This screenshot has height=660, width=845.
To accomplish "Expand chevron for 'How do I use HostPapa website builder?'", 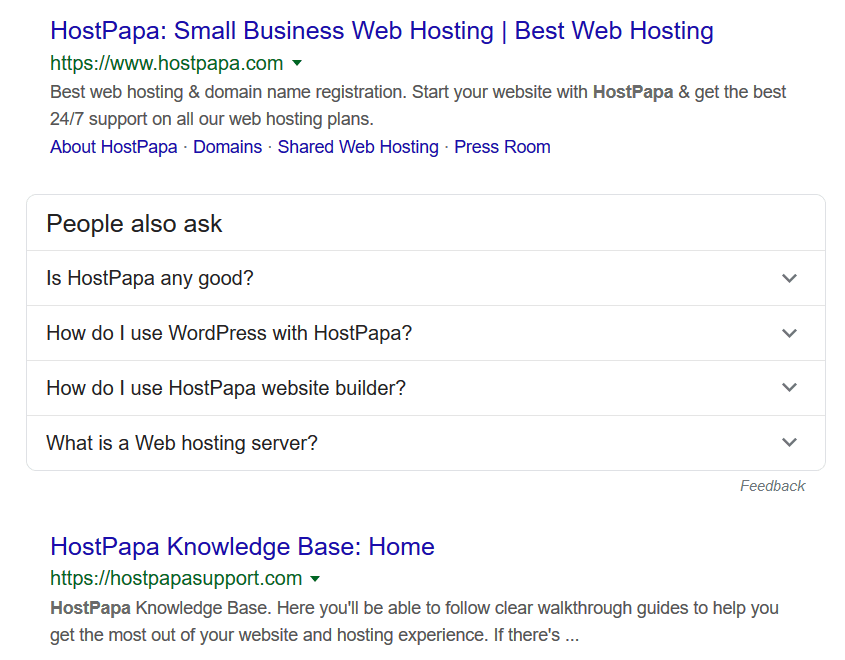I will (789, 388).
